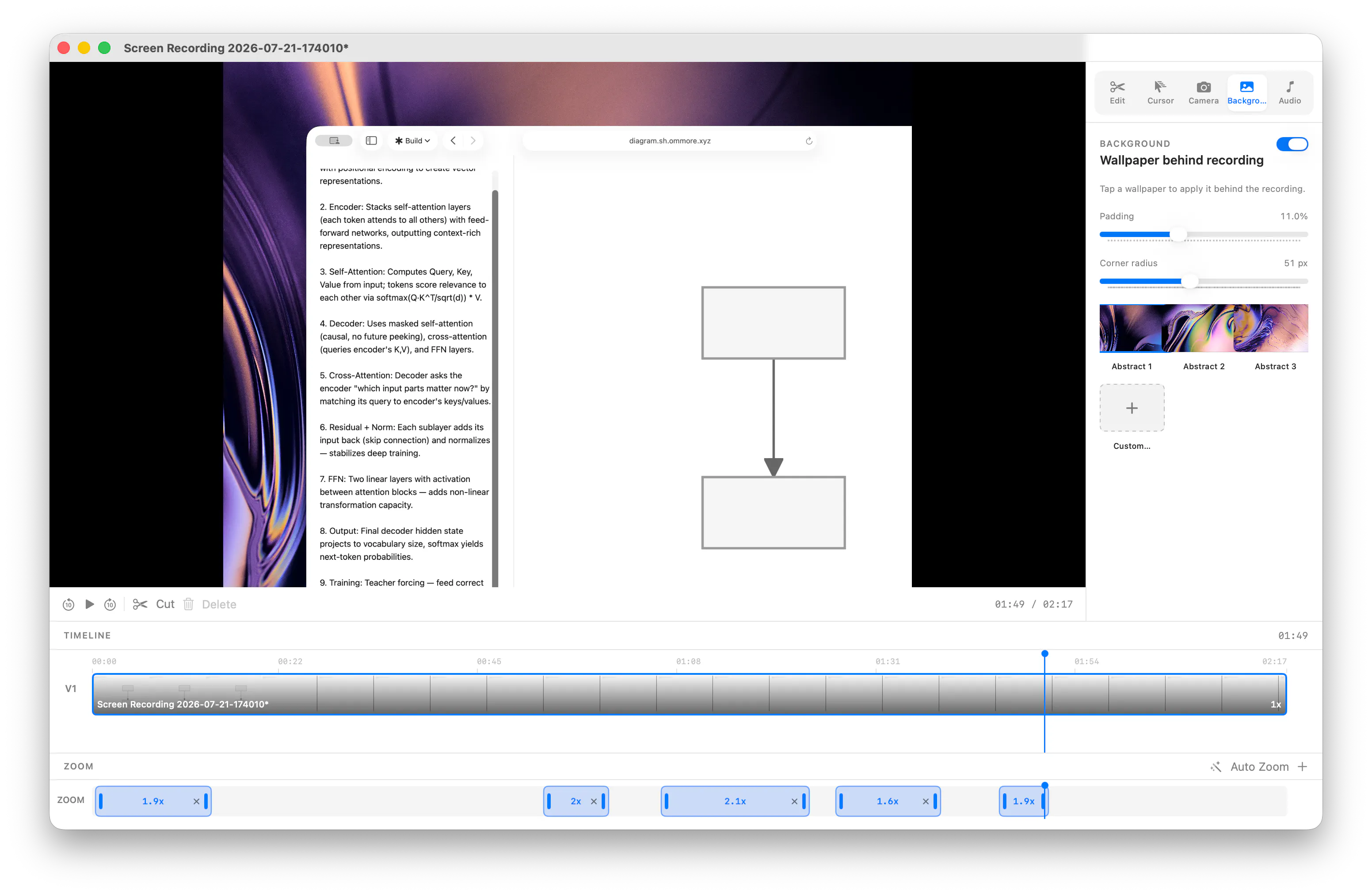Click the forward arrow in preview browser

[x=473, y=140]
